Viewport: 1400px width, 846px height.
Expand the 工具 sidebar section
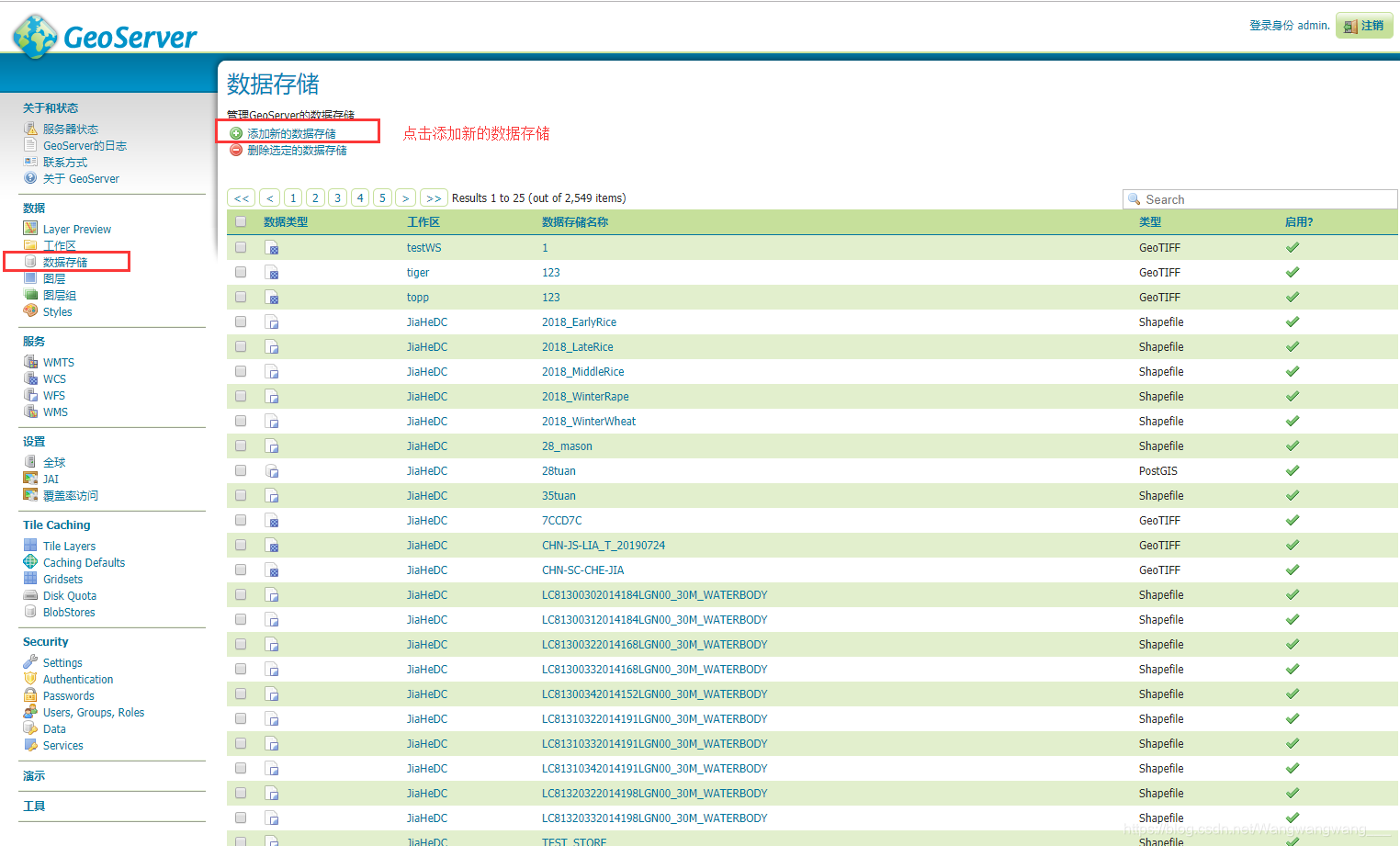tap(34, 807)
